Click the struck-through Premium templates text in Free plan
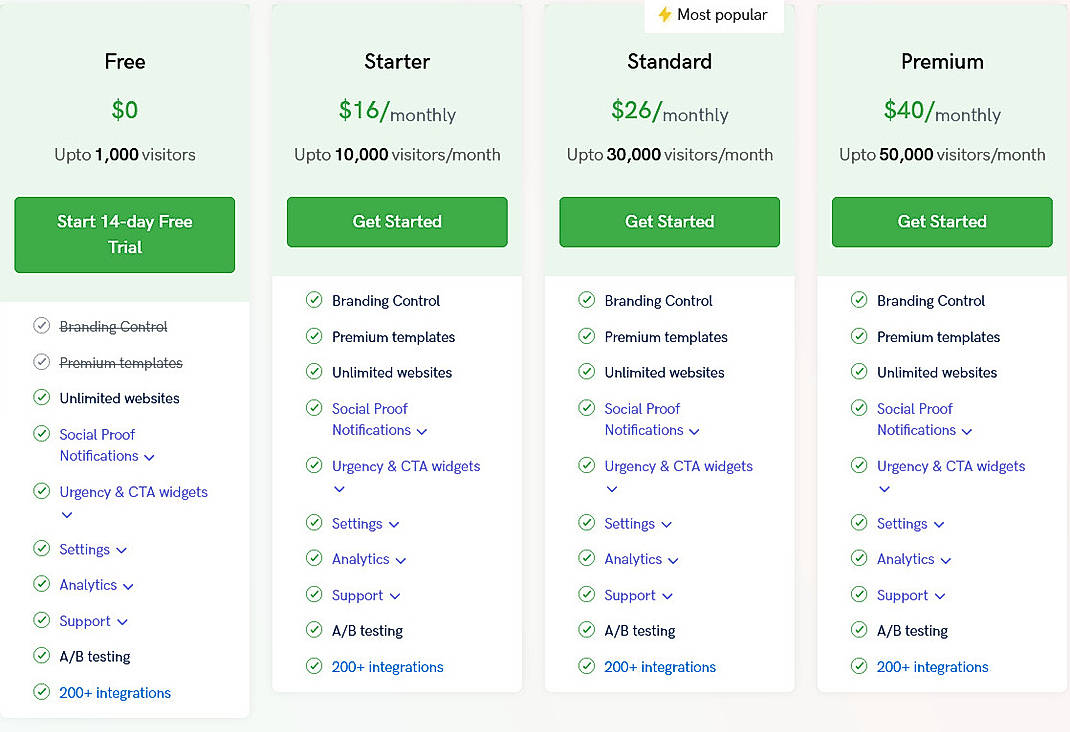Screen dimensions: 1070x732 click(121, 363)
